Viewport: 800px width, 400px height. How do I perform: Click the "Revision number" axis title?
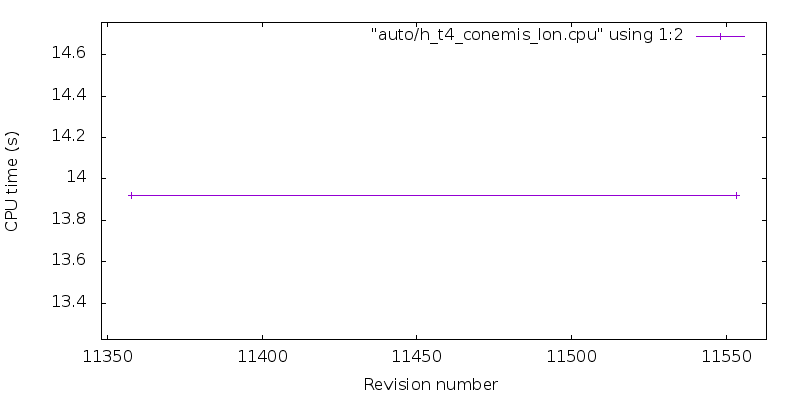[431, 384]
